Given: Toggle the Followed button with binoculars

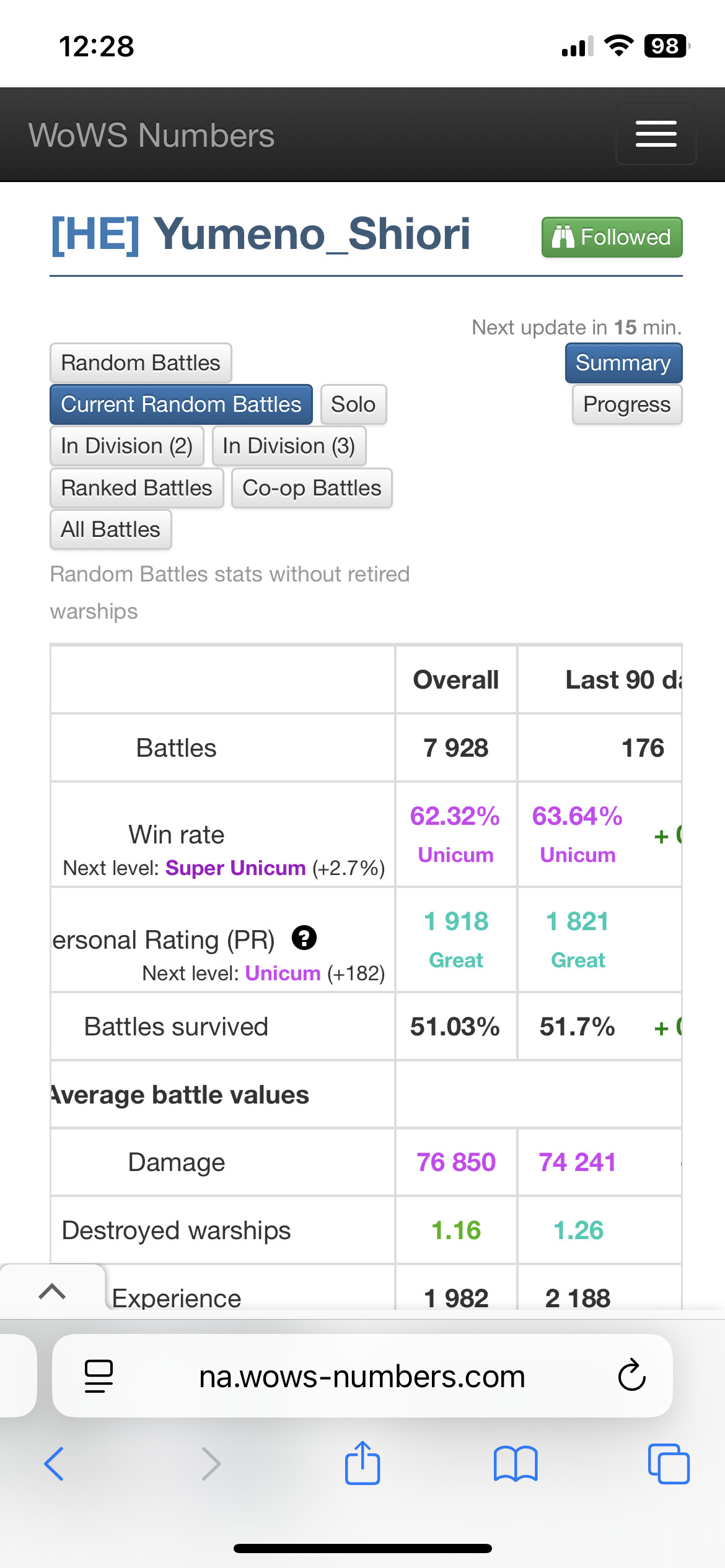Looking at the screenshot, I should pyautogui.click(x=612, y=237).
